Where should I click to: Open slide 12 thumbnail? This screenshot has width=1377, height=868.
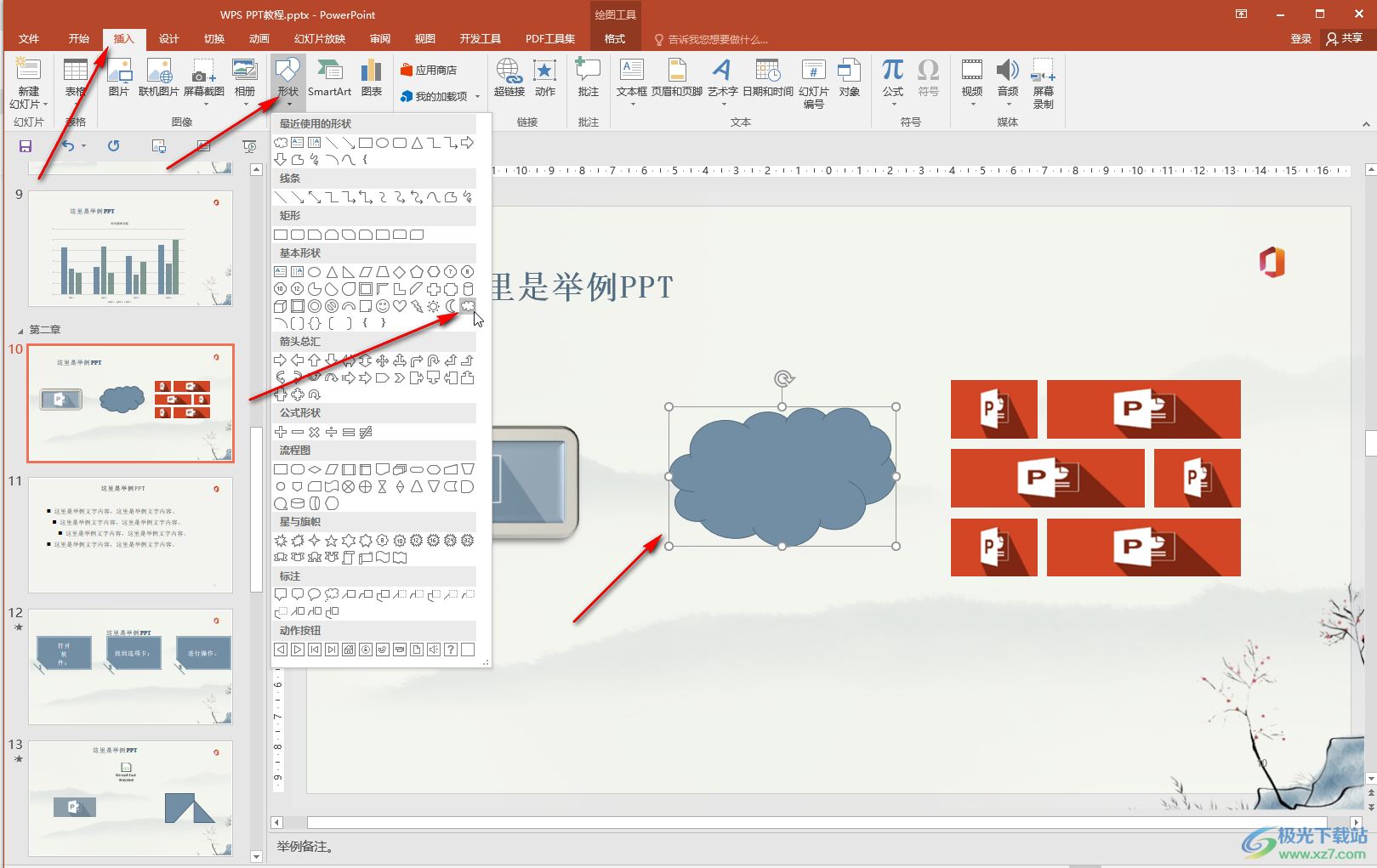tap(131, 667)
